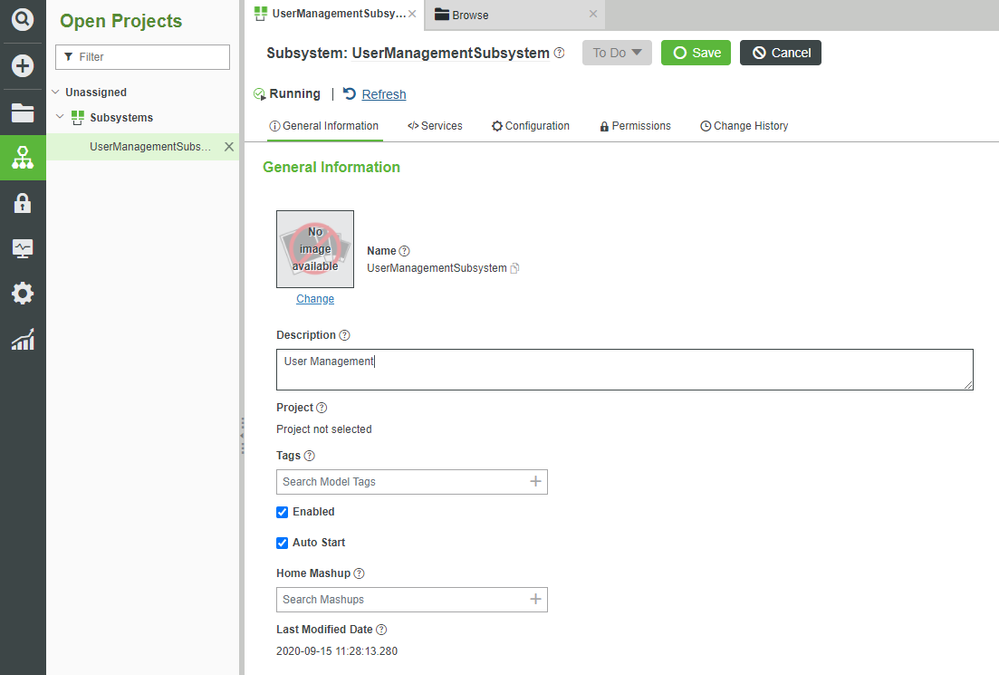
Task: Open the Browse folder icon
Action: coord(22,112)
